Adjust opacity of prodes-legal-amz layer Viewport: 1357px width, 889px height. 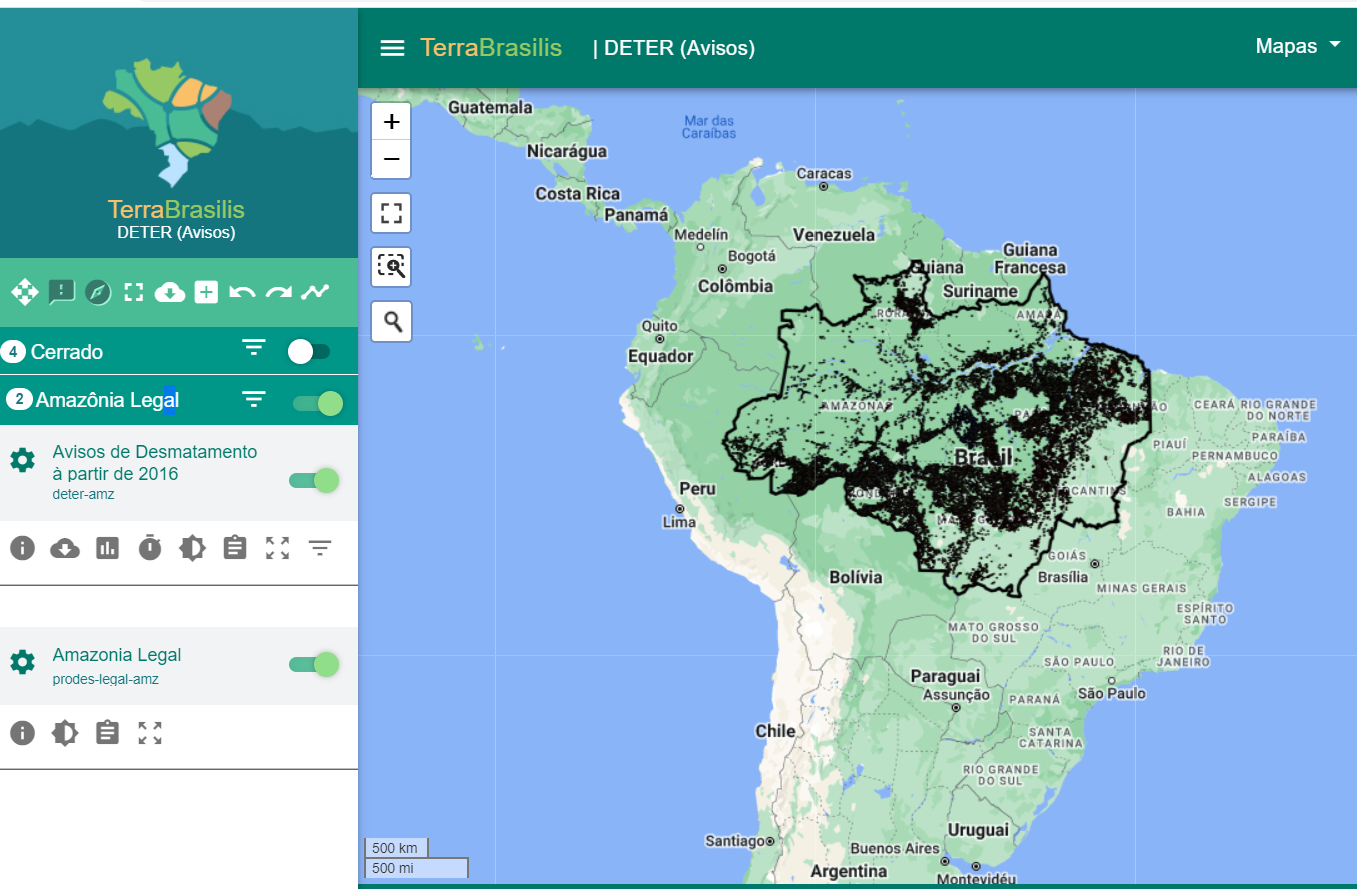click(x=65, y=733)
